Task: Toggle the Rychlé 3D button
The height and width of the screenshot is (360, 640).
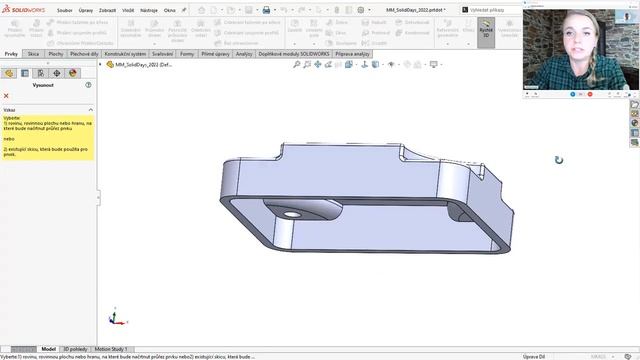Action: point(486,32)
